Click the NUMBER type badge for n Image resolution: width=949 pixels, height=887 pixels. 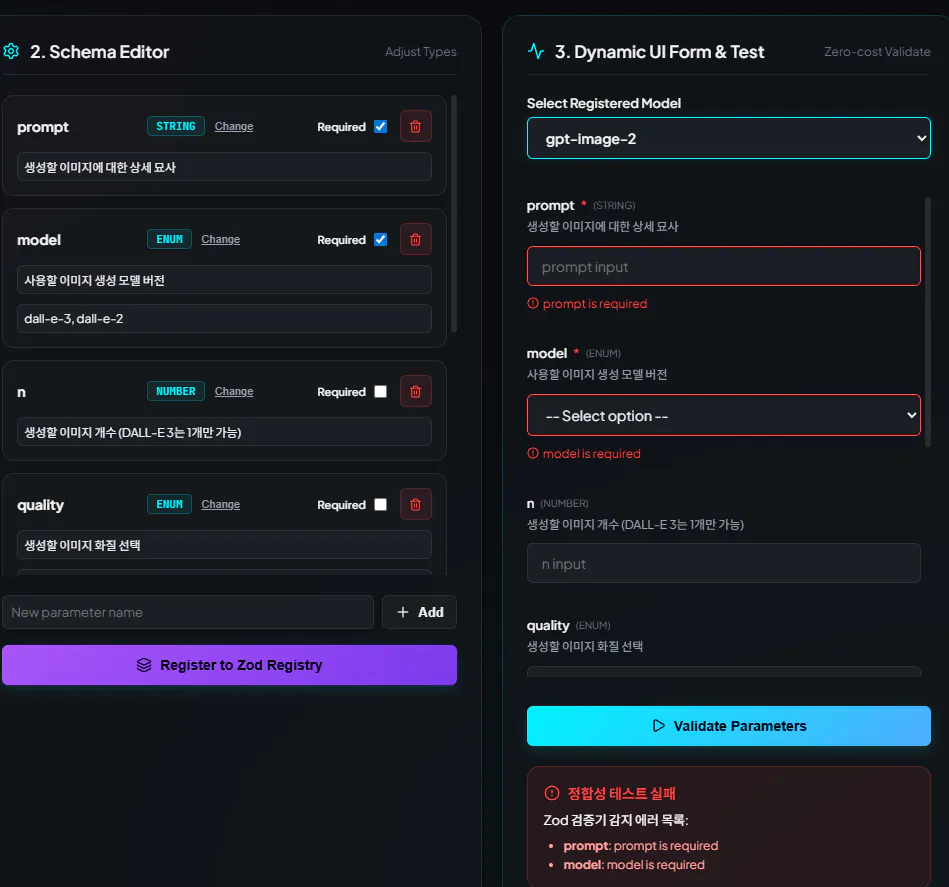point(176,391)
